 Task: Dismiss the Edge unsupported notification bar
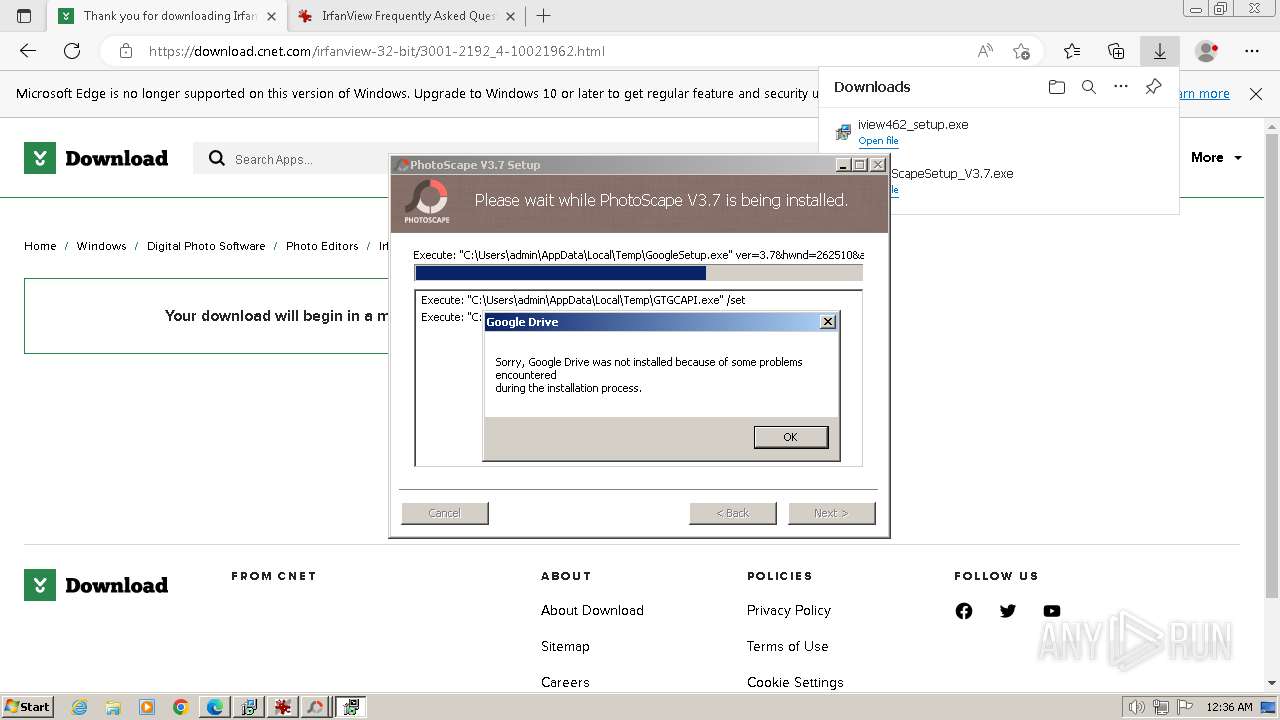[1256, 94]
